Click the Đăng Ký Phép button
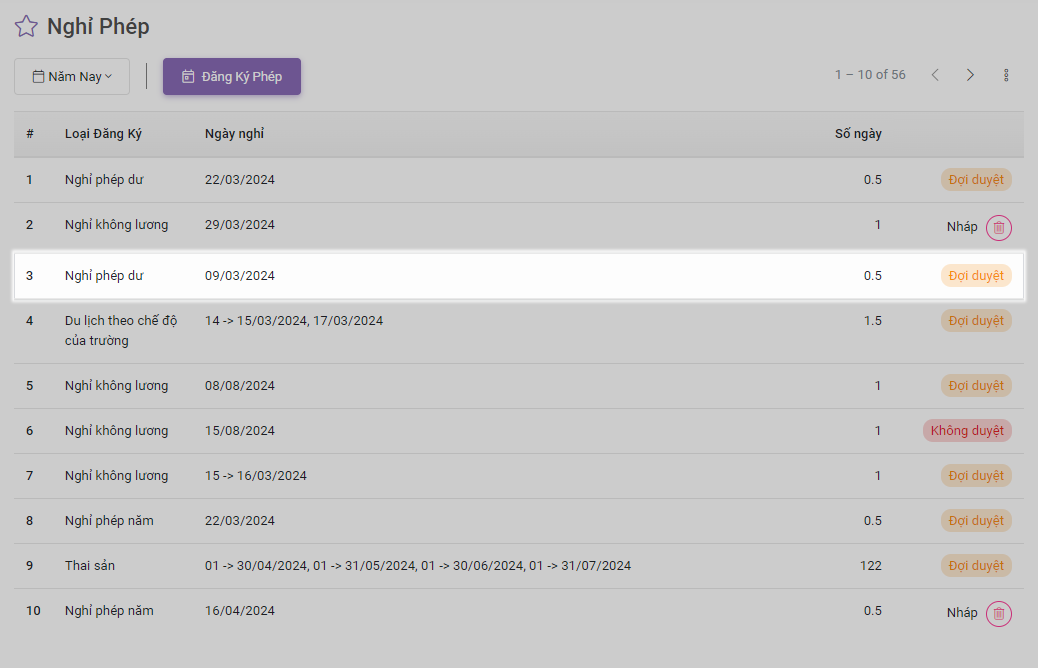The image size is (1038, 668). pos(232,77)
